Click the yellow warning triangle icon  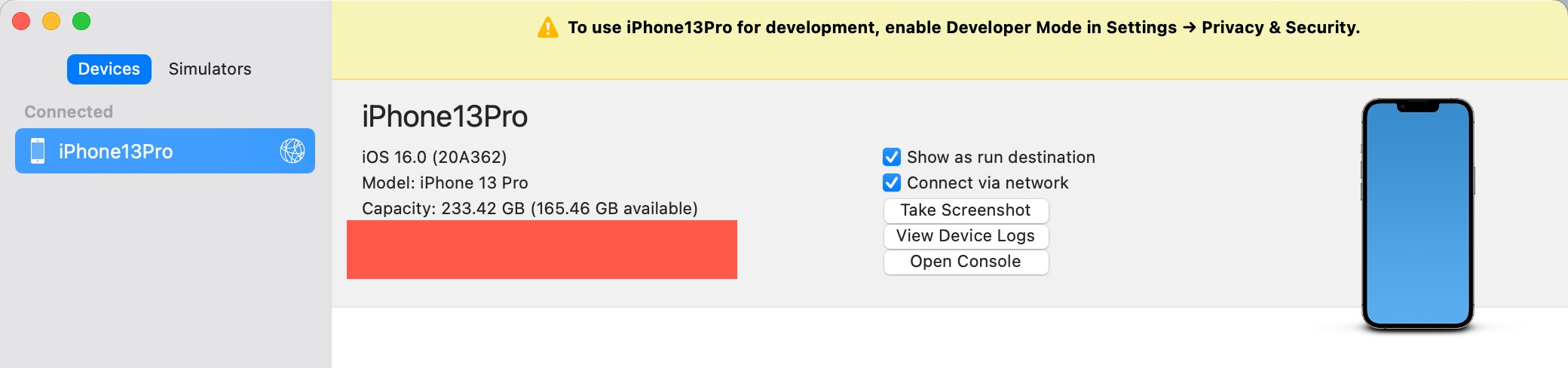[547, 28]
